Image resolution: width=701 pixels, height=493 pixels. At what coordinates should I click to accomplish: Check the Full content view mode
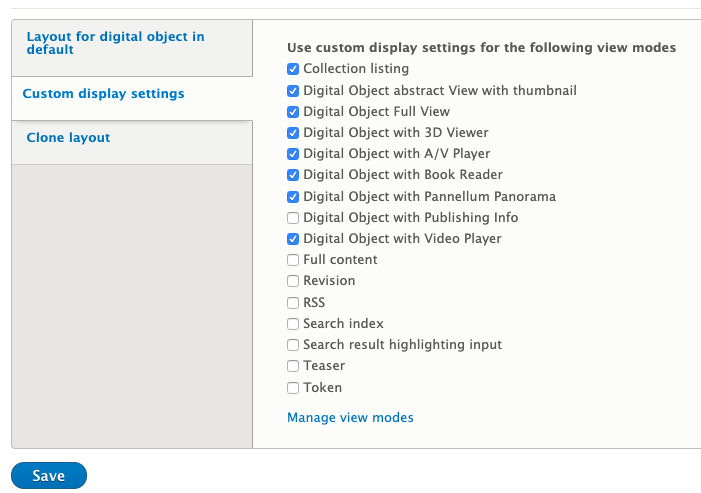[x=293, y=260]
